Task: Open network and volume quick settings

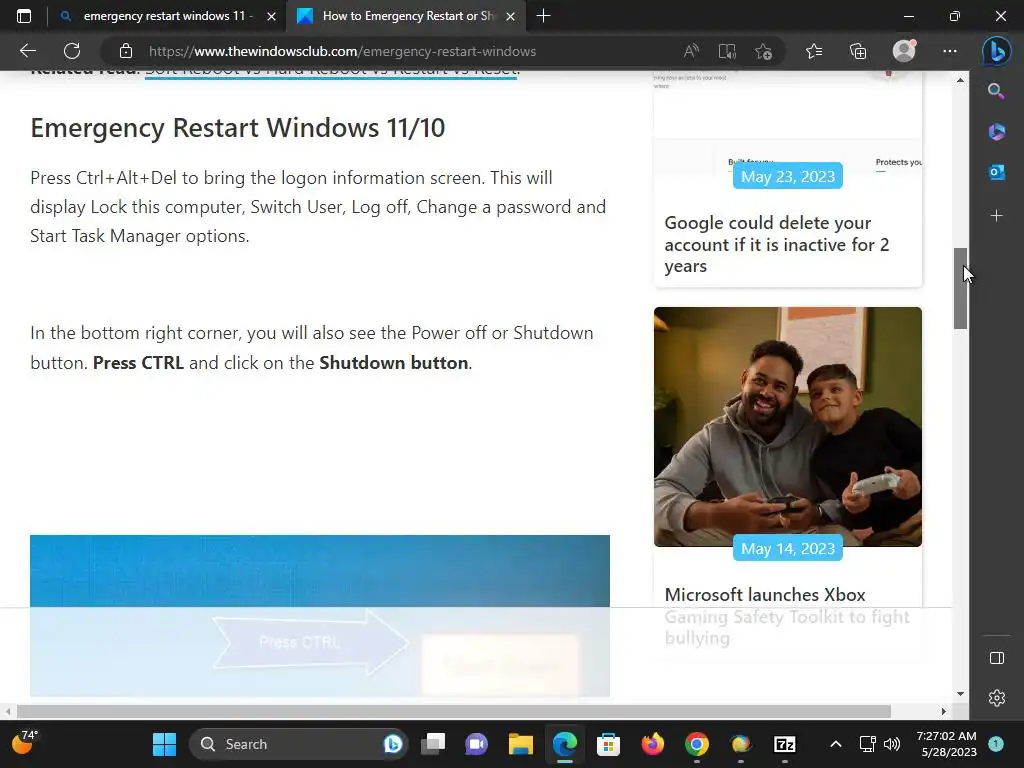Action: 880,744
